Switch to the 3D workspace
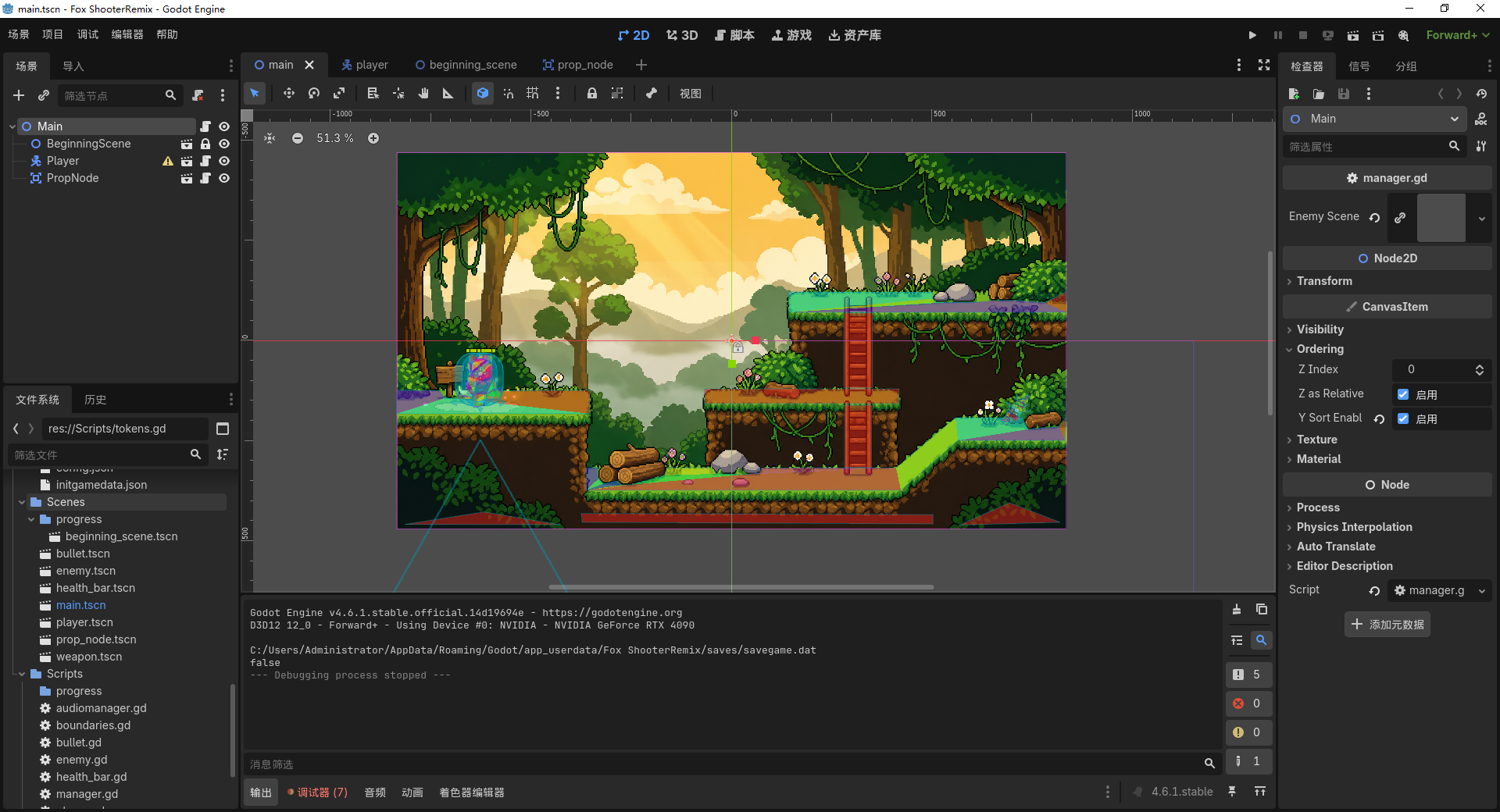This screenshot has width=1500, height=812. [x=682, y=35]
